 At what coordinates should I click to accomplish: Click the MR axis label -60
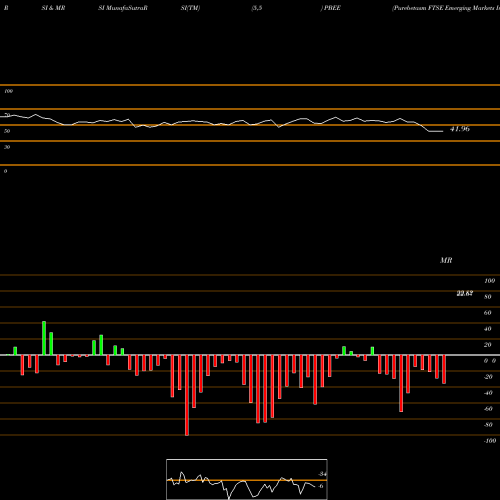click(x=488, y=409)
